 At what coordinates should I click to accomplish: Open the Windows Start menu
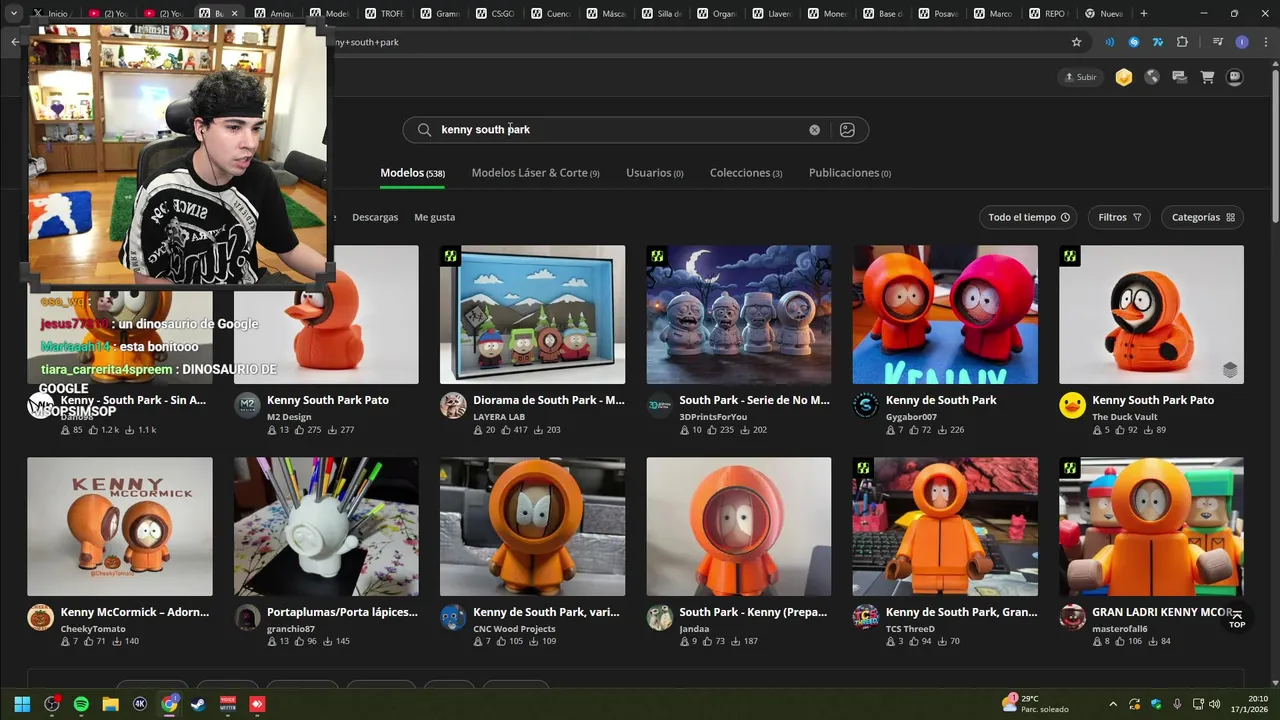point(22,704)
